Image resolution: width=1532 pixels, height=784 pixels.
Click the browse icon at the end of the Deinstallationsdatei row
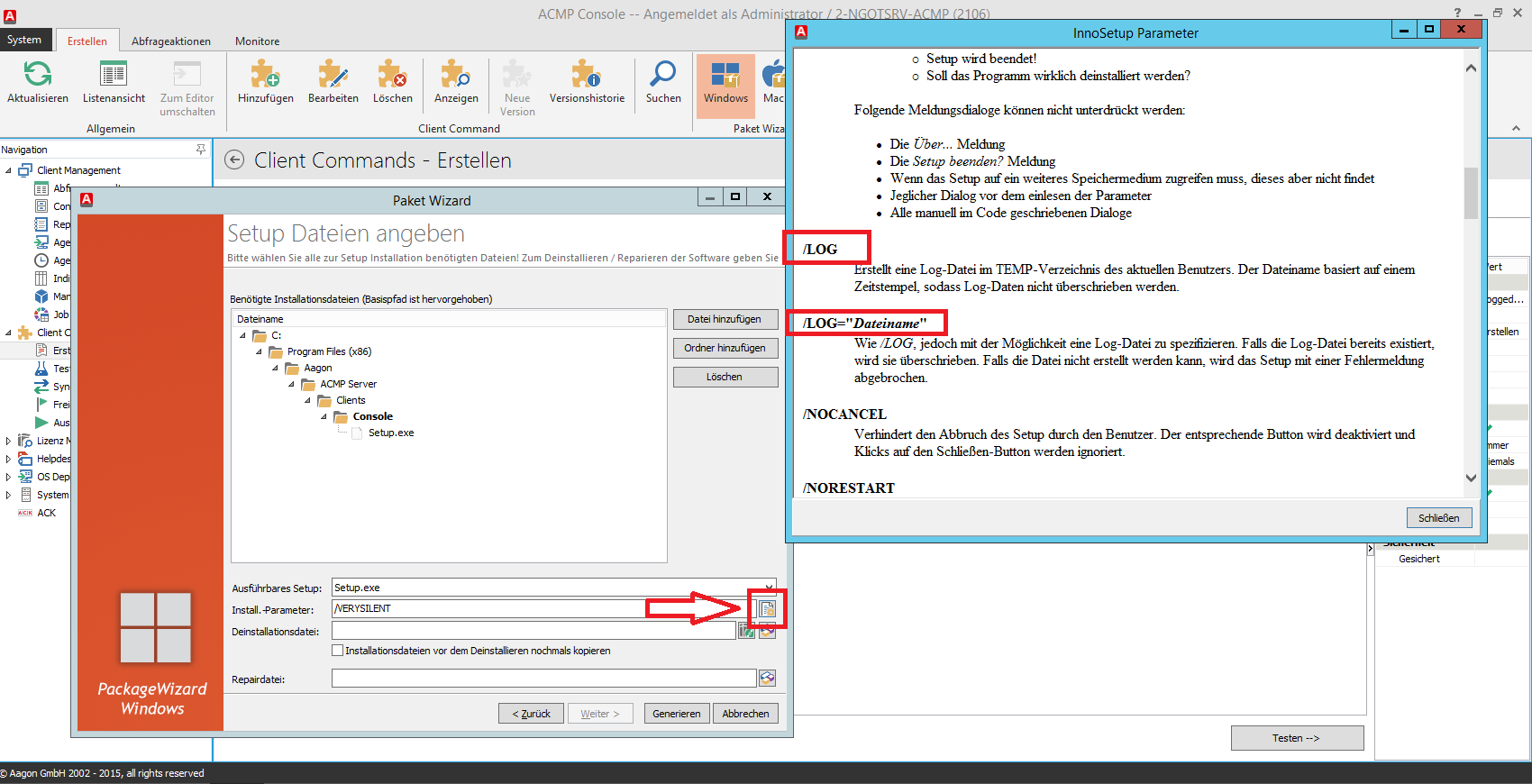tap(767, 632)
